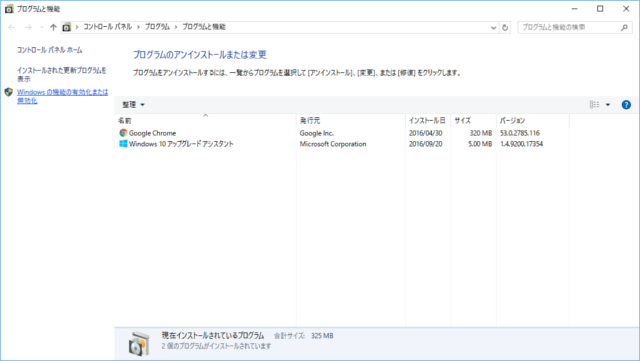Click the installed programs box icon
Image resolution: width=640 pixels, height=361 pixels.
139,343
